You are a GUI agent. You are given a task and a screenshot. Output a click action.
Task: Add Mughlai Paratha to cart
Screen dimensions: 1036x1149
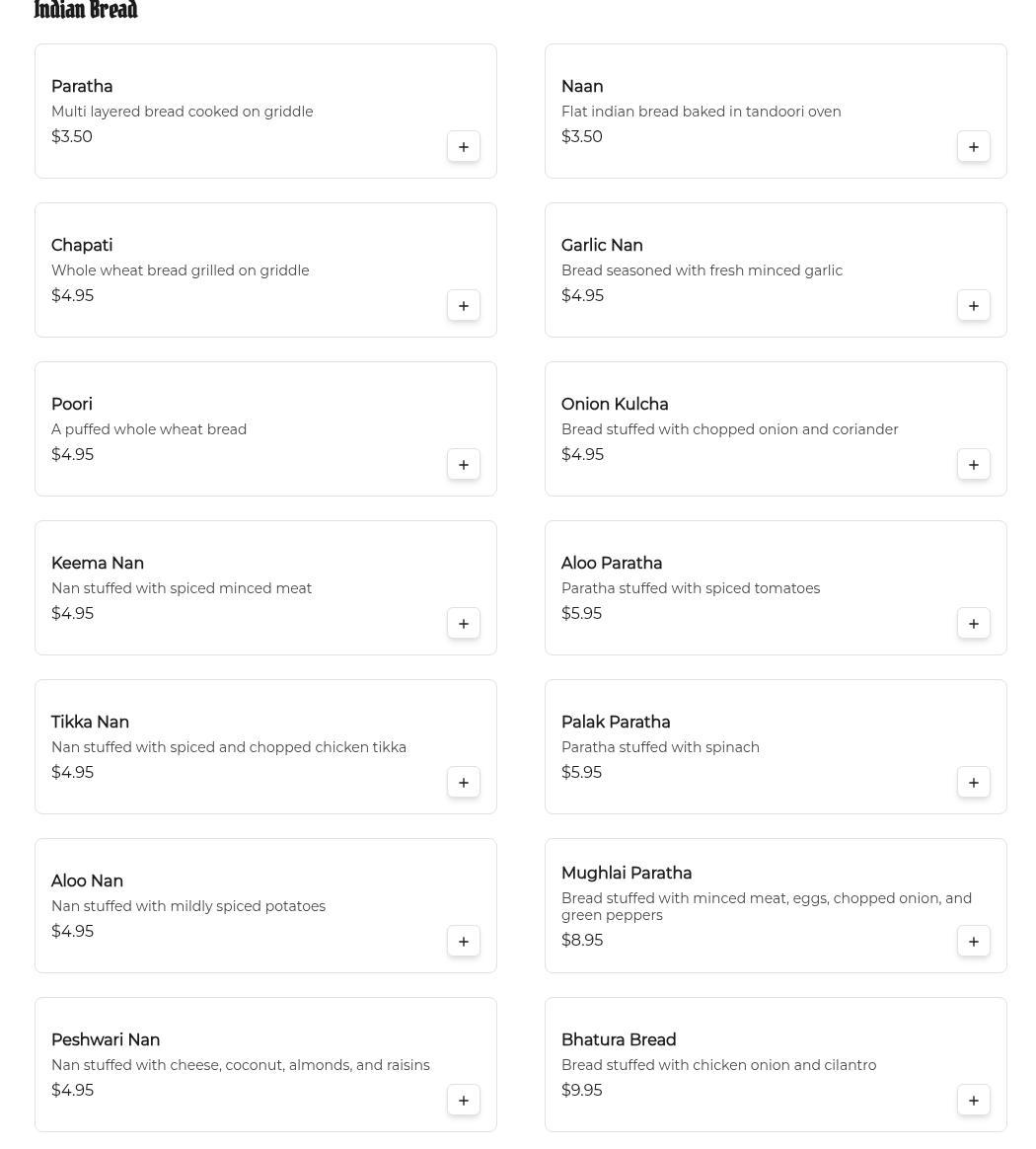click(x=973, y=942)
